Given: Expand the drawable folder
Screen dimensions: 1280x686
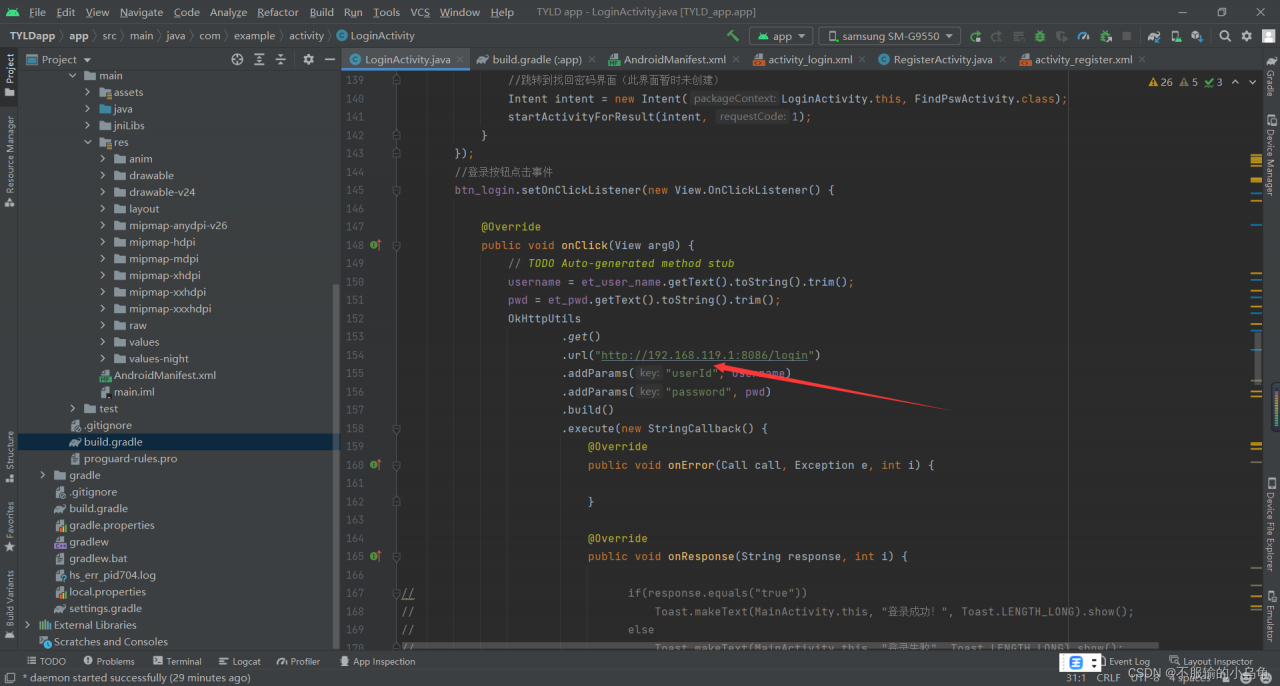Looking at the screenshot, I should coord(103,176).
